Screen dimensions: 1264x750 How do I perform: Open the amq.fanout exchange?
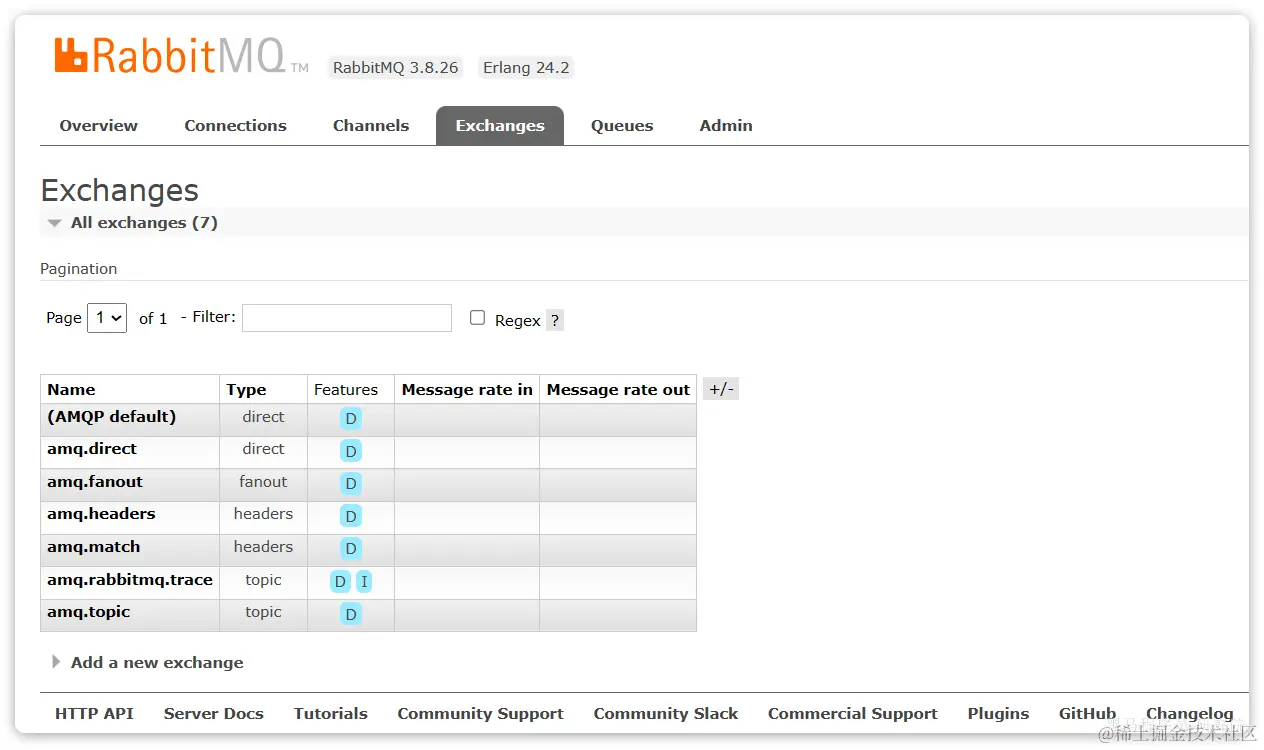tap(95, 481)
